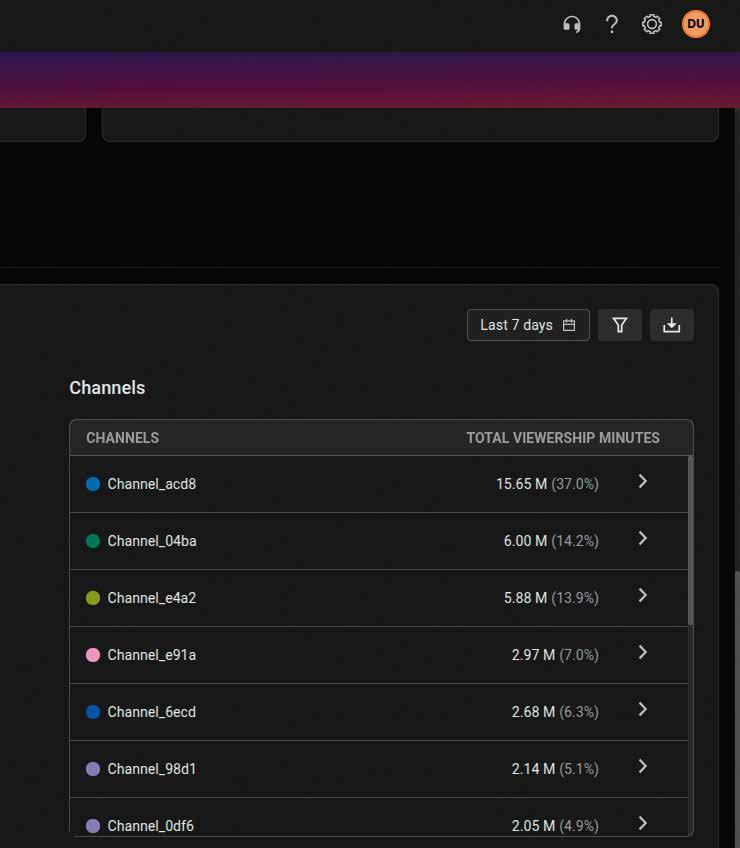The image size is (740, 848).
Task: Click the DU user avatar
Action: point(696,25)
